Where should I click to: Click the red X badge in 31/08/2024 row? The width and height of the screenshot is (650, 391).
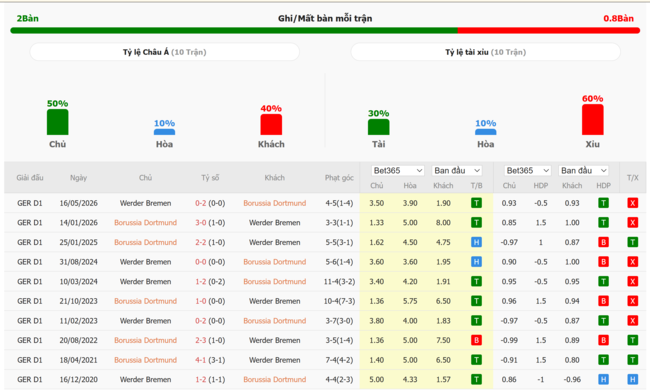click(x=633, y=262)
